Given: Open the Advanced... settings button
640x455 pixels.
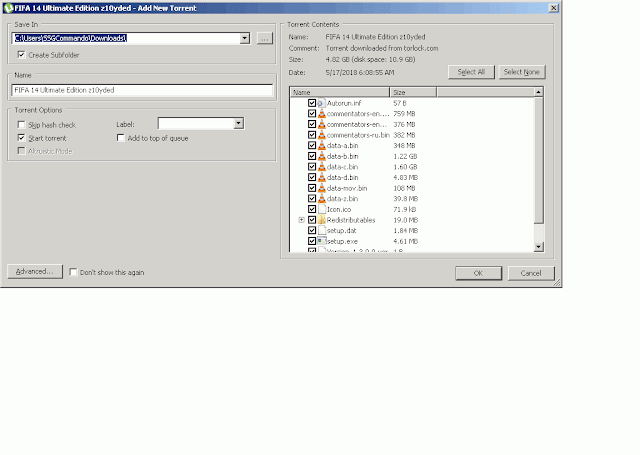Looking at the screenshot, I should (x=35, y=272).
